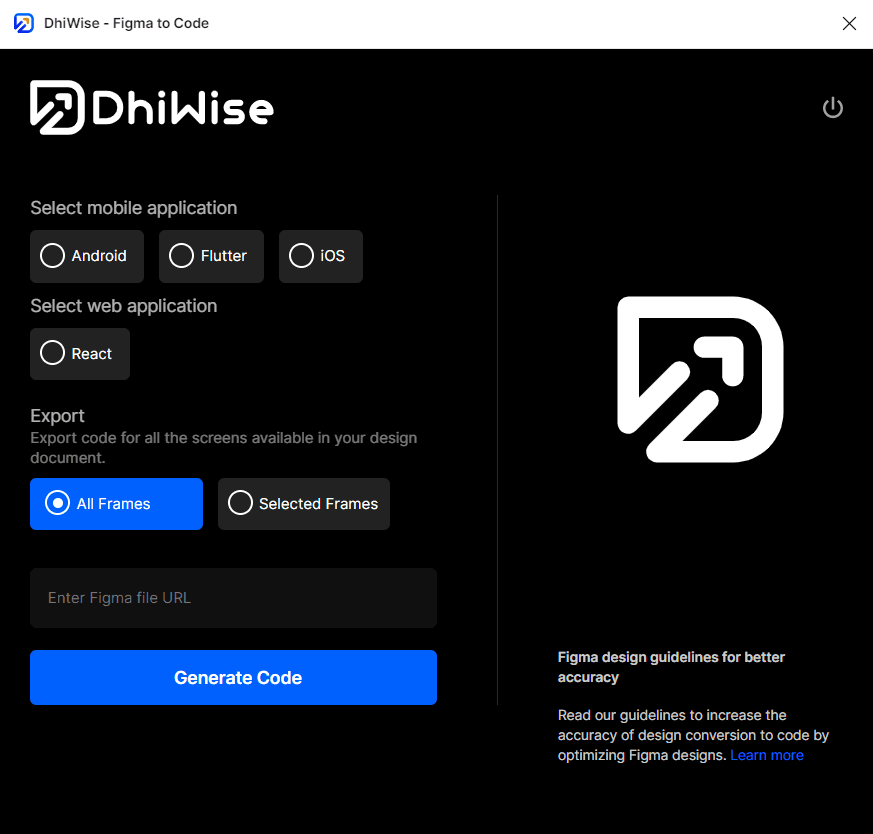Open the Learn more guidelines link
This screenshot has height=834, width=873.
tap(767, 755)
